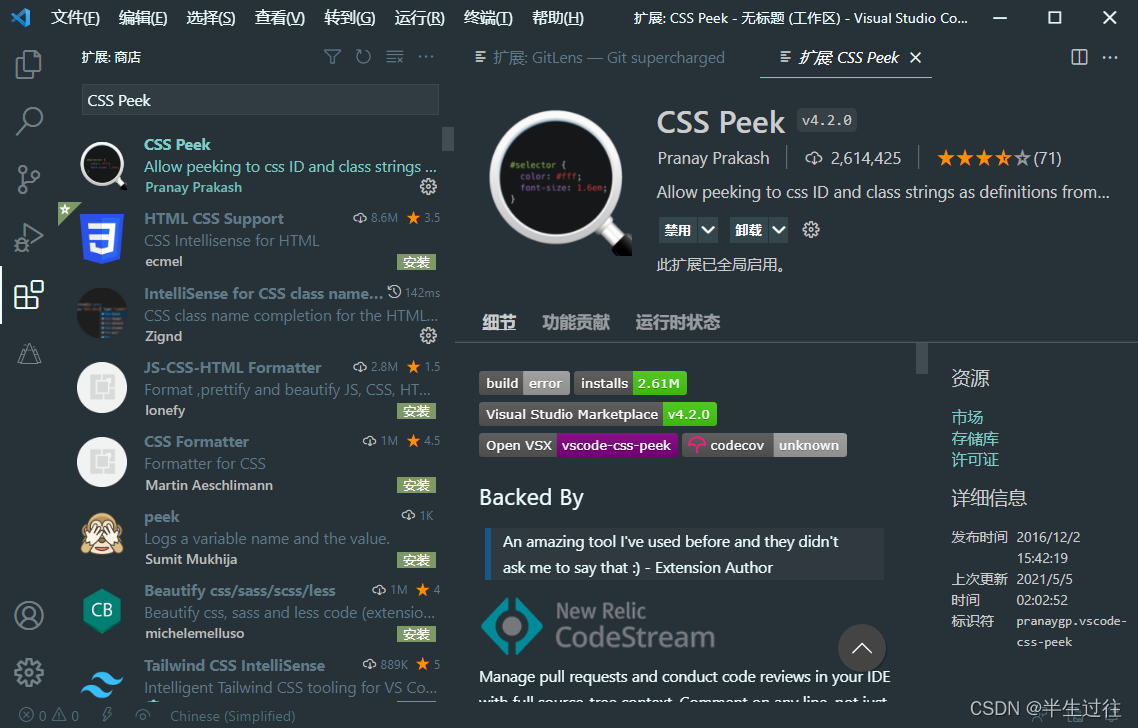Refresh the extensions list
The width and height of the screenshot is (1138, 728).
pyautogui.click(x=363, y=57)
